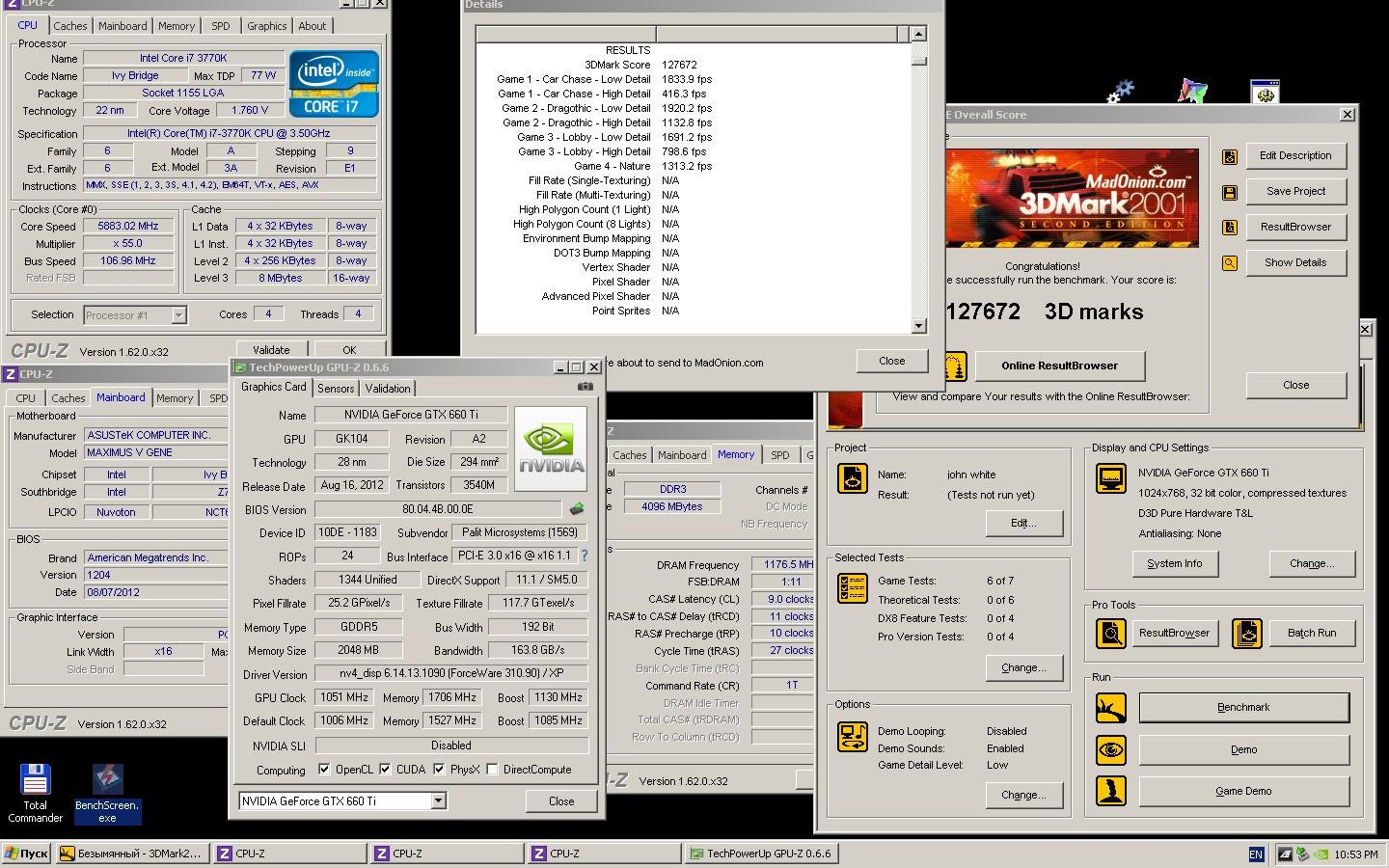Image resolution: width=1389 pixels, height=868 pixels.
Task: Toggle the DirectCompute checkbox in GPU-Z
Action: 493,770
